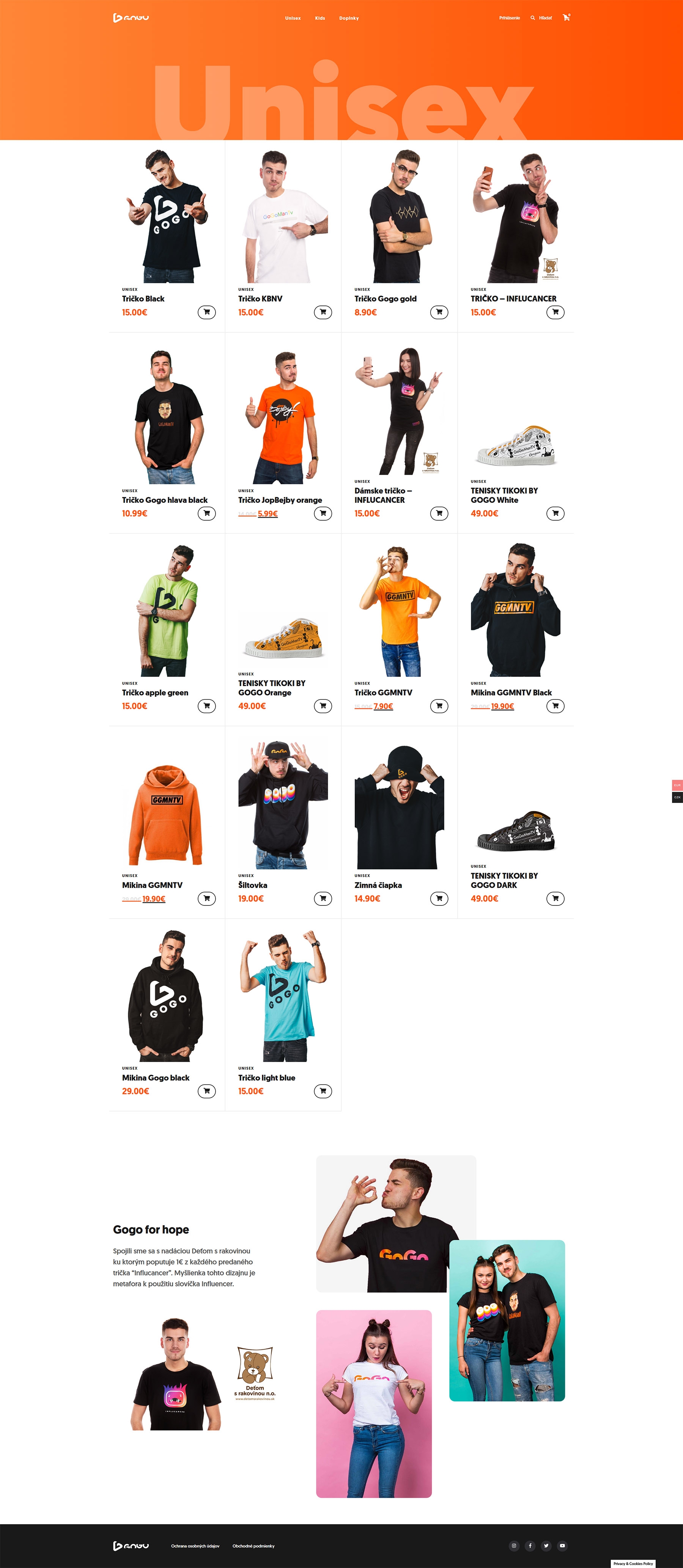This screenshot has height=1568, width=683.
Task: Open Facebook link in footer
Action: (x=530, y=1546)
